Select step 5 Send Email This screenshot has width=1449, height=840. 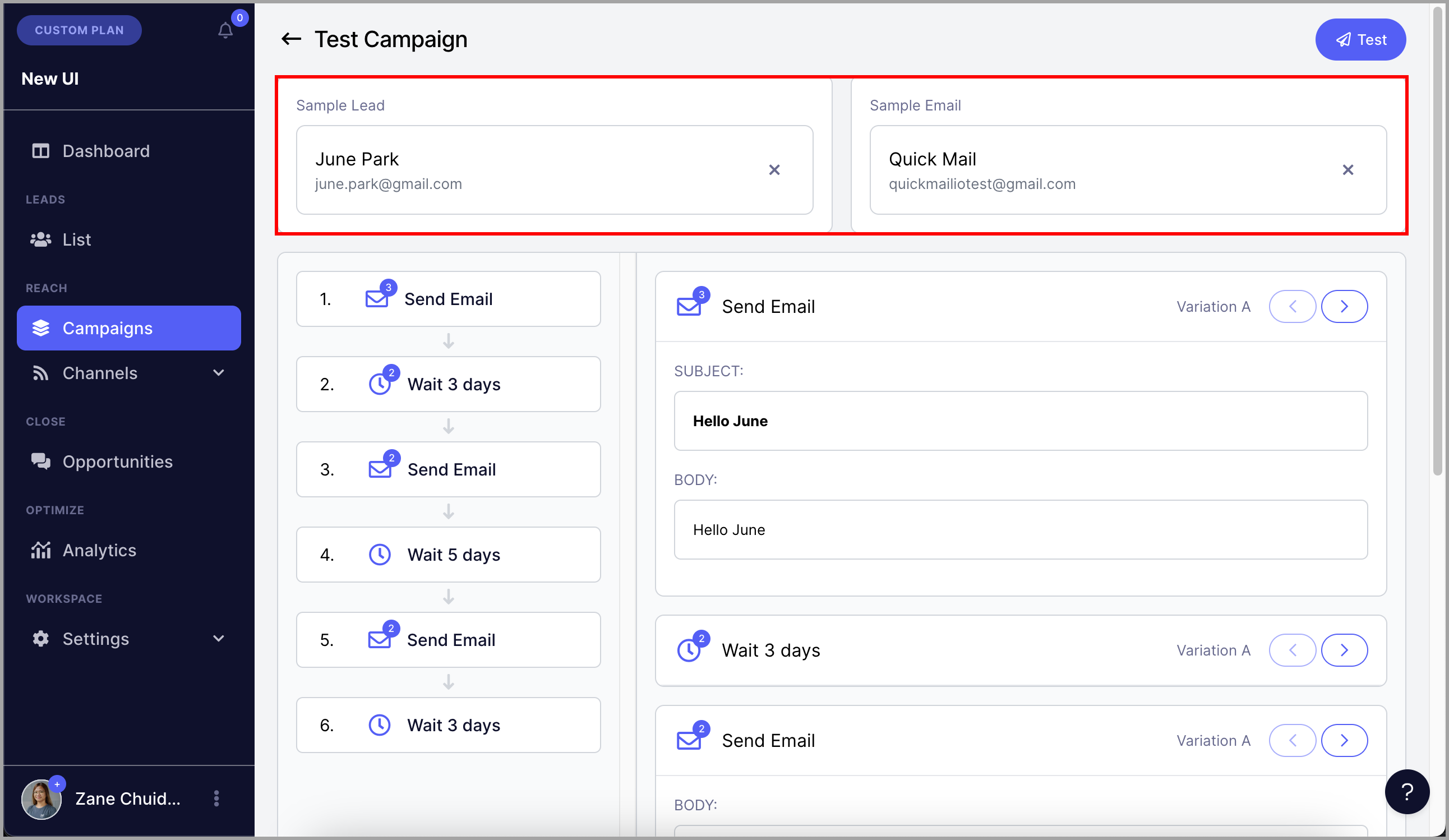pyautogui.click(x=449, y=639)
